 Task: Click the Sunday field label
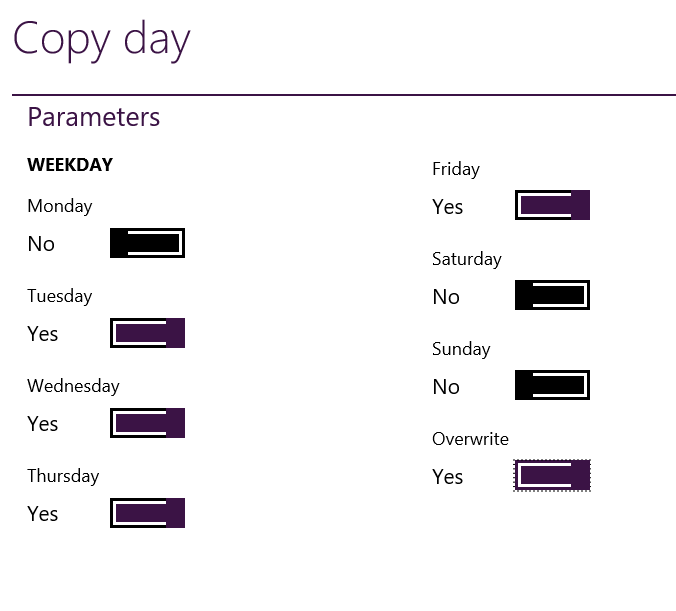(x=461, y=349)
